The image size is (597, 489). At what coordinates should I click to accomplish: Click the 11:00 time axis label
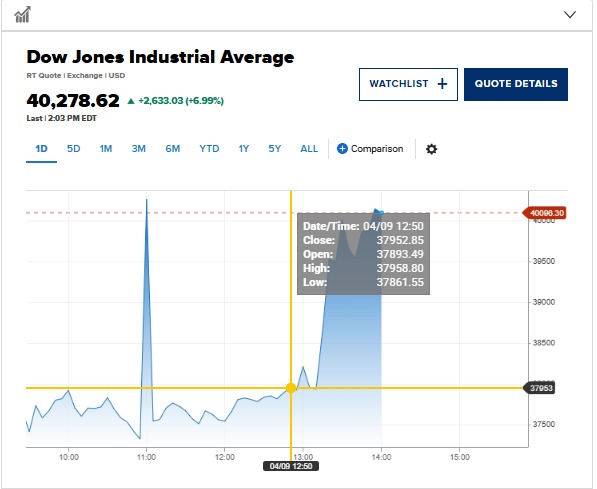tap(147, 457)
